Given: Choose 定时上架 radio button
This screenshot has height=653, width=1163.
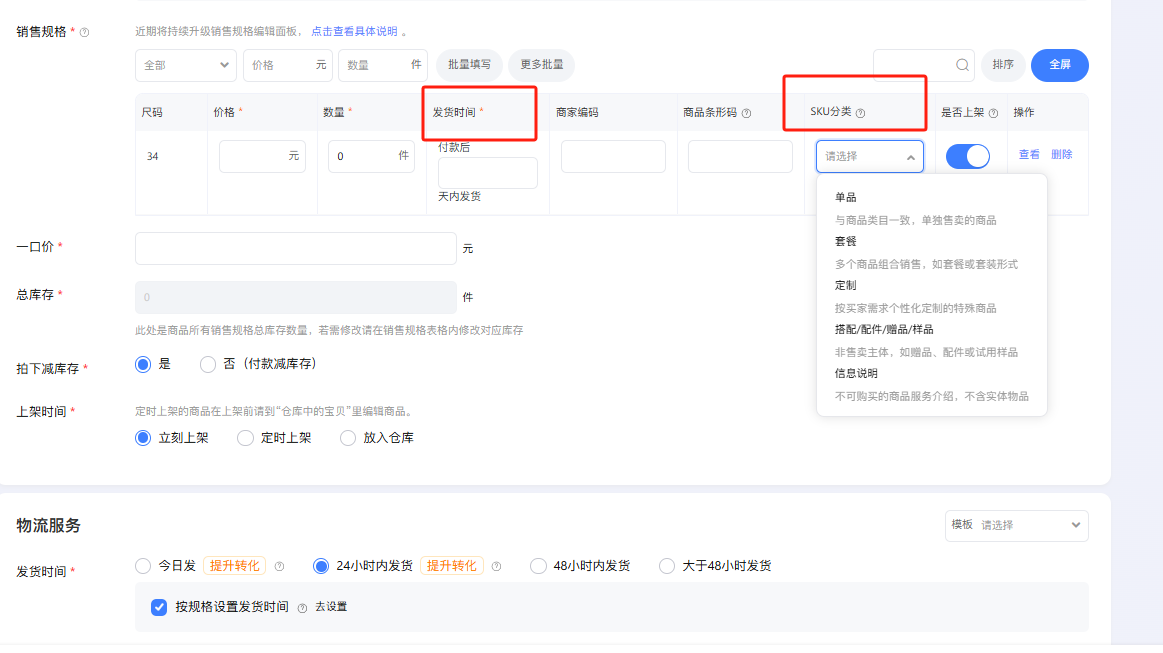Looking at the screenshot, I should pos(246,439).
